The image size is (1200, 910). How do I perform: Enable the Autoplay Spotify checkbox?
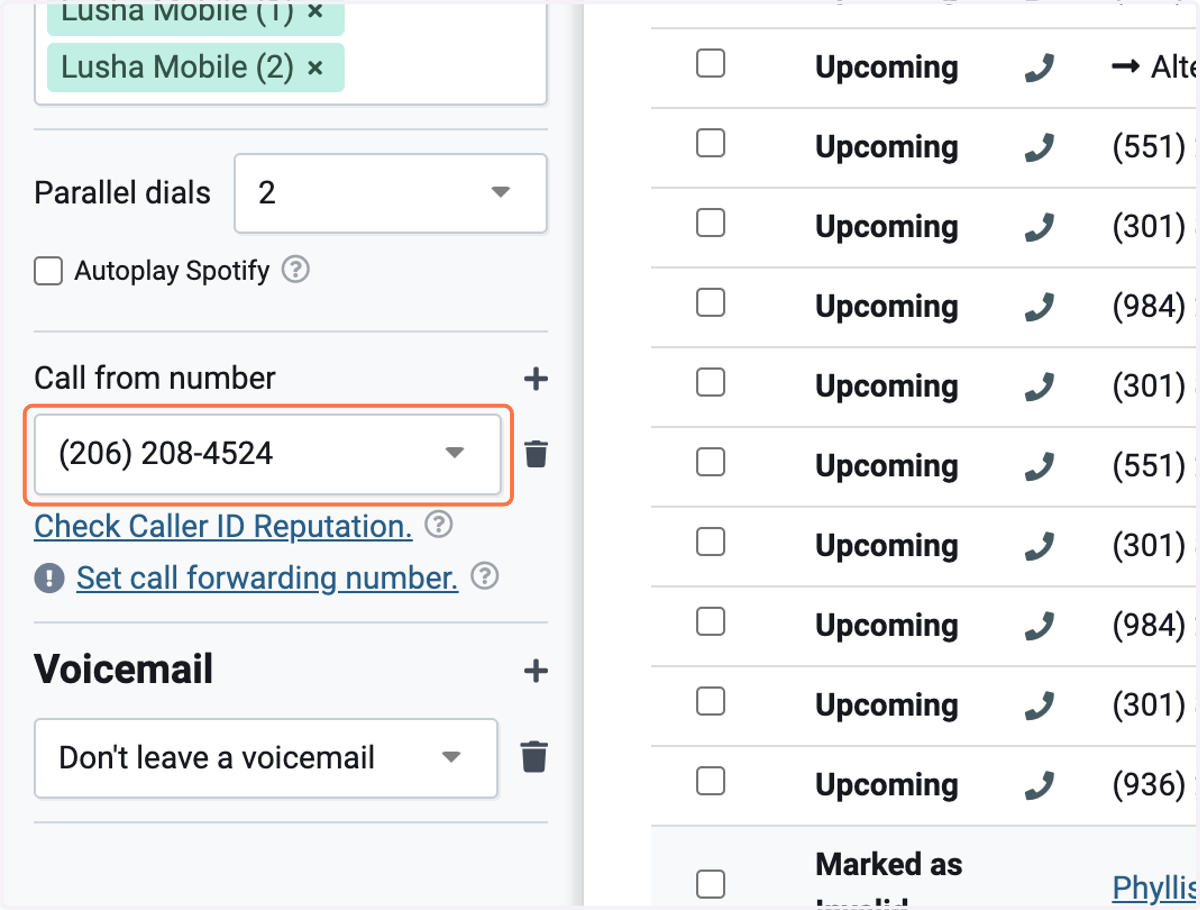tap(48, 271)
